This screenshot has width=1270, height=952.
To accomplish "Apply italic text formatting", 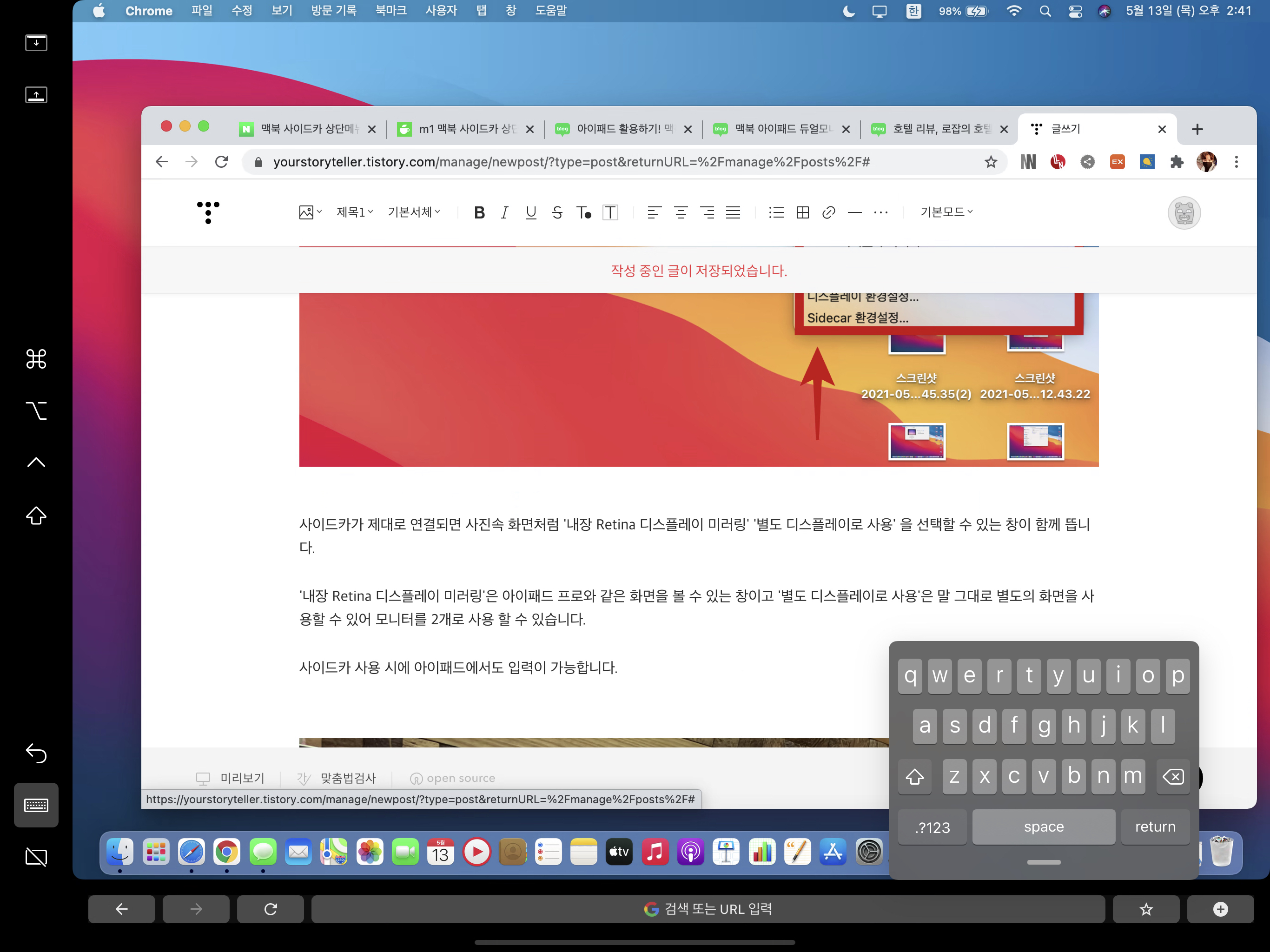I will [x=504, y=212].
